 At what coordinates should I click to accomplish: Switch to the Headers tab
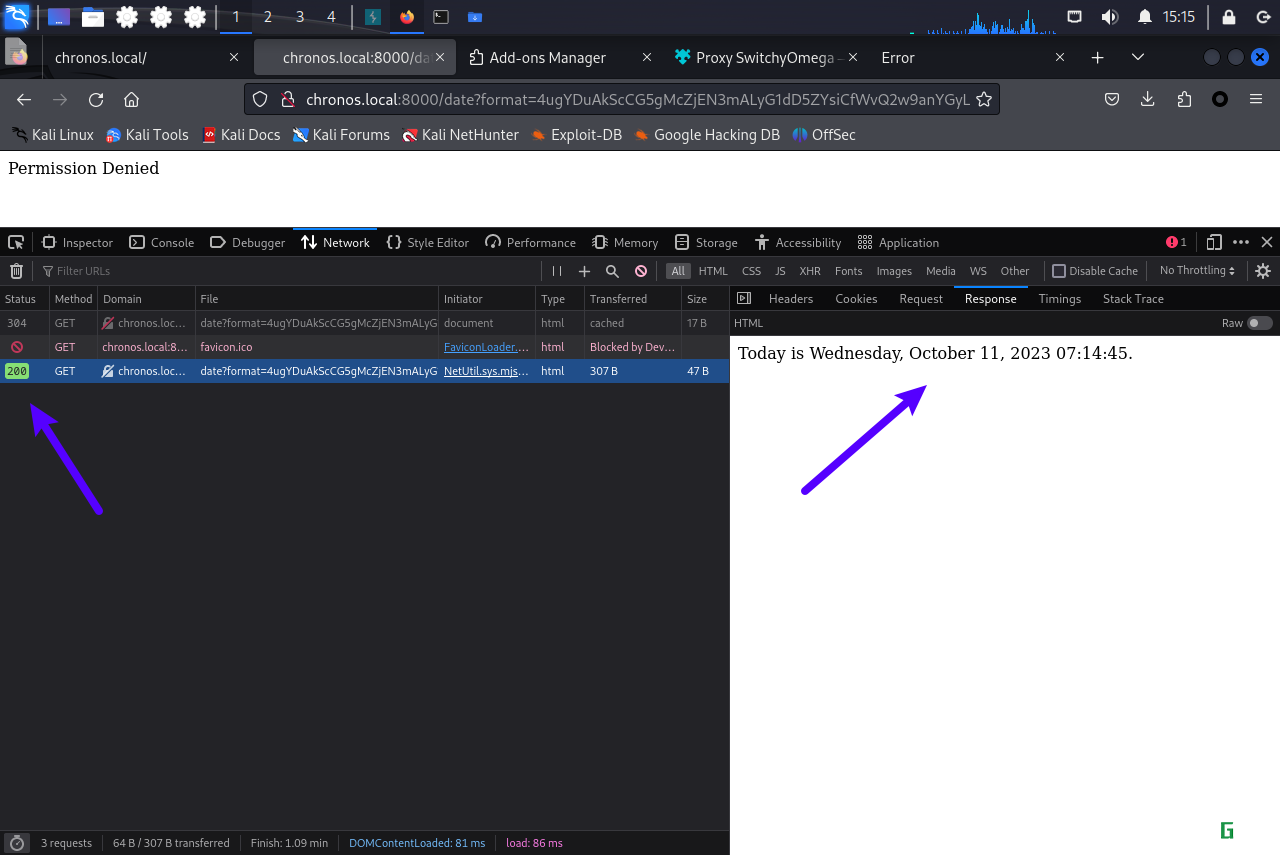[791, 299]
